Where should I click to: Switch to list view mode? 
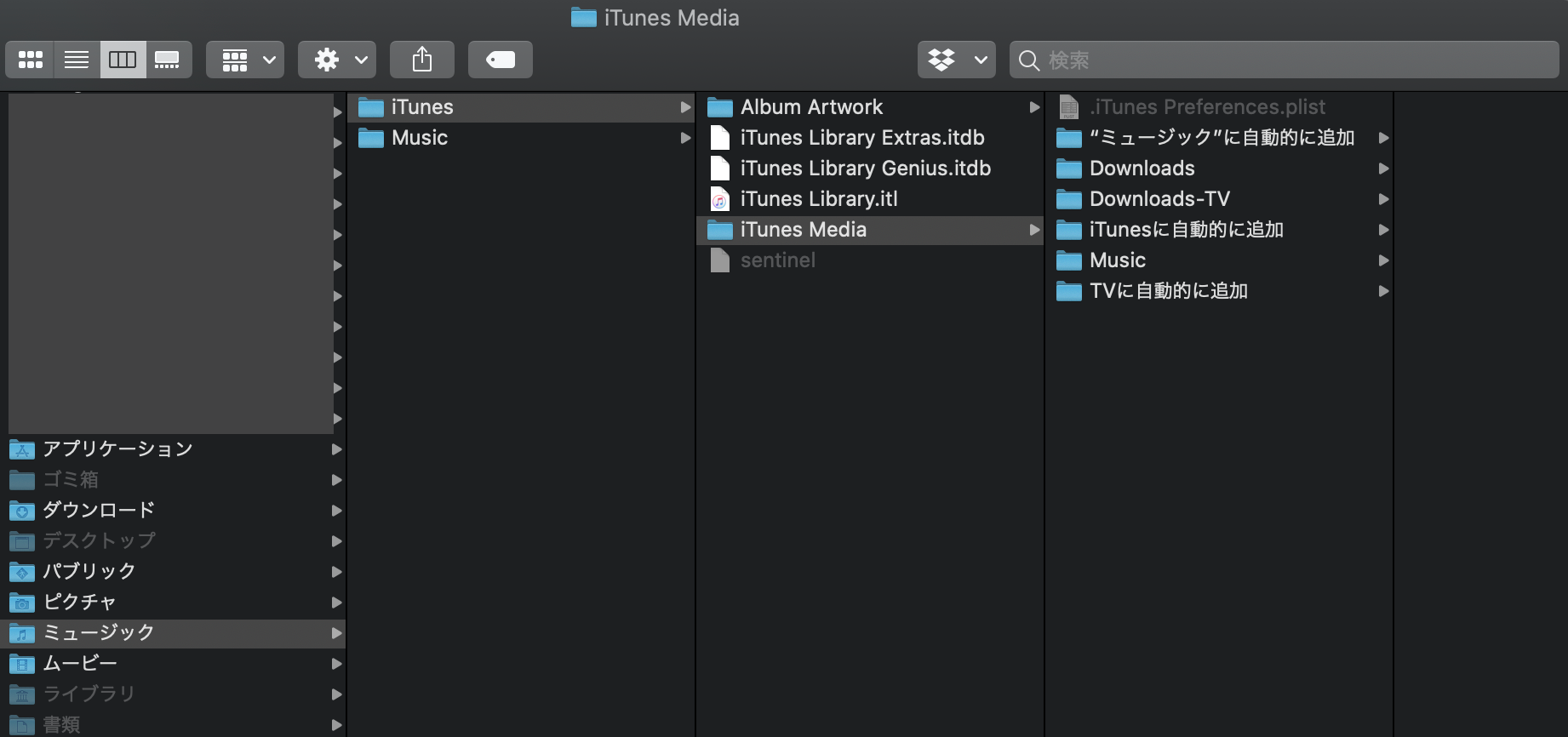pos(77,60)
